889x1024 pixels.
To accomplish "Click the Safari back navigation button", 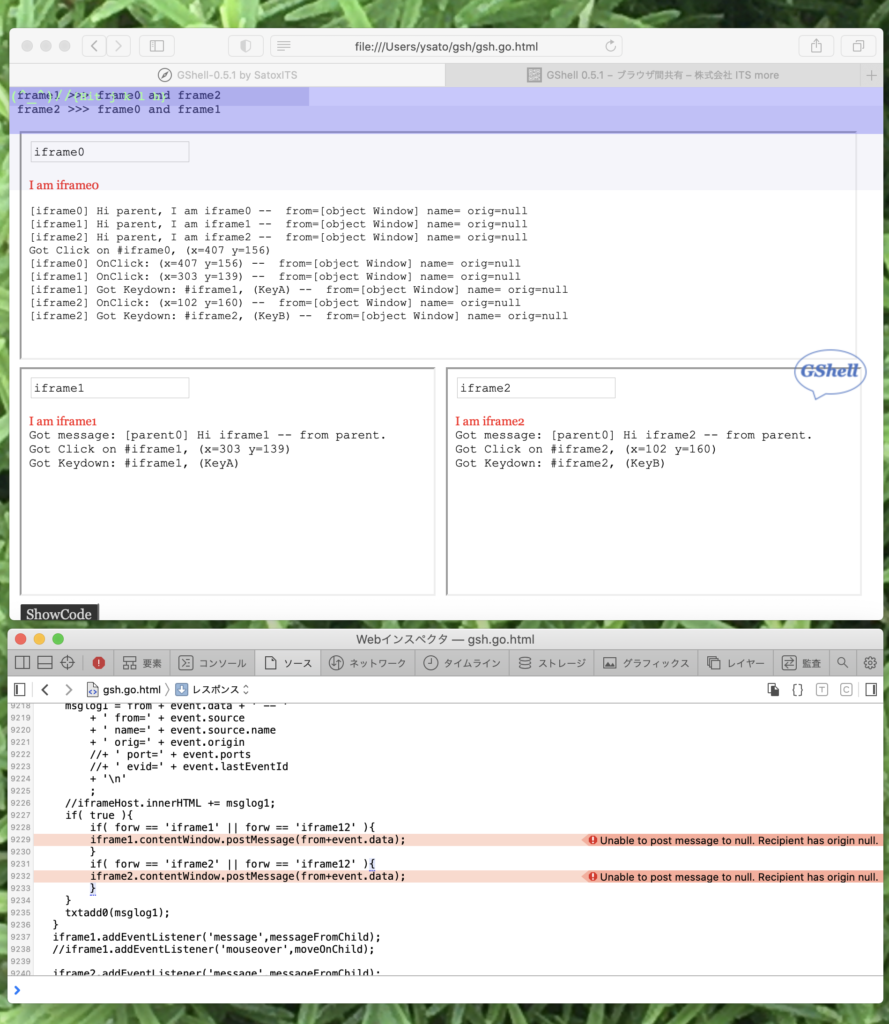I will 94,46.
